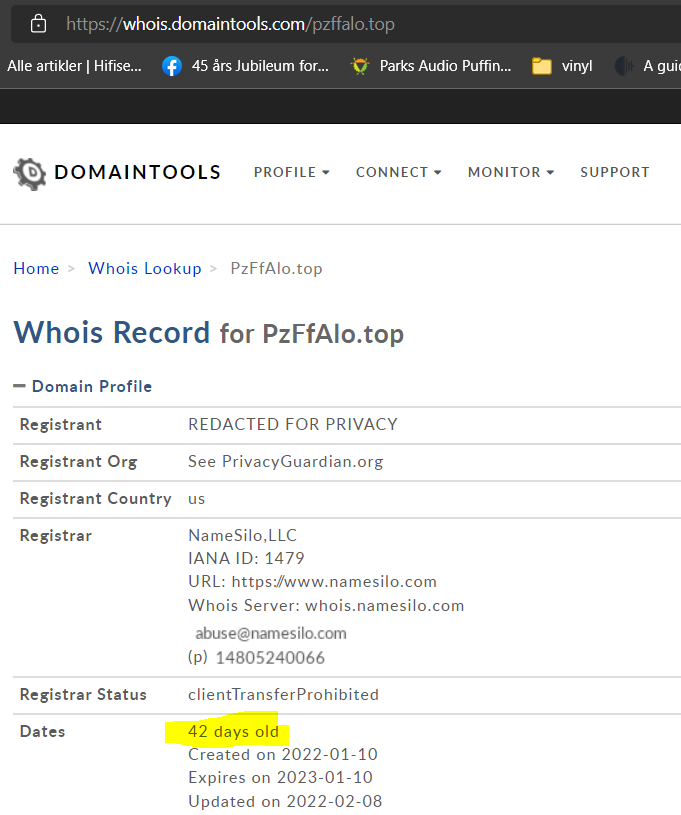
Task: Click the DOMAINTOOLS brand name
Action: point(138,172)
